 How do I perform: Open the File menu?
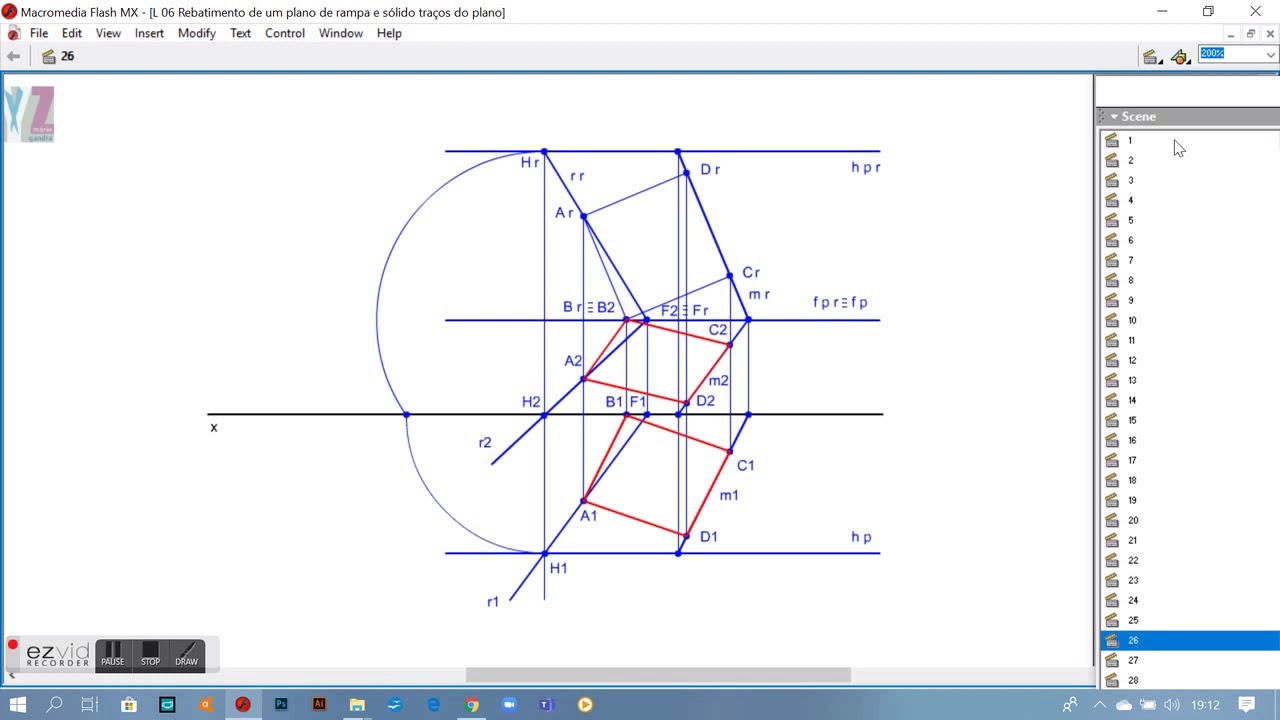click(x=39, y=33)
